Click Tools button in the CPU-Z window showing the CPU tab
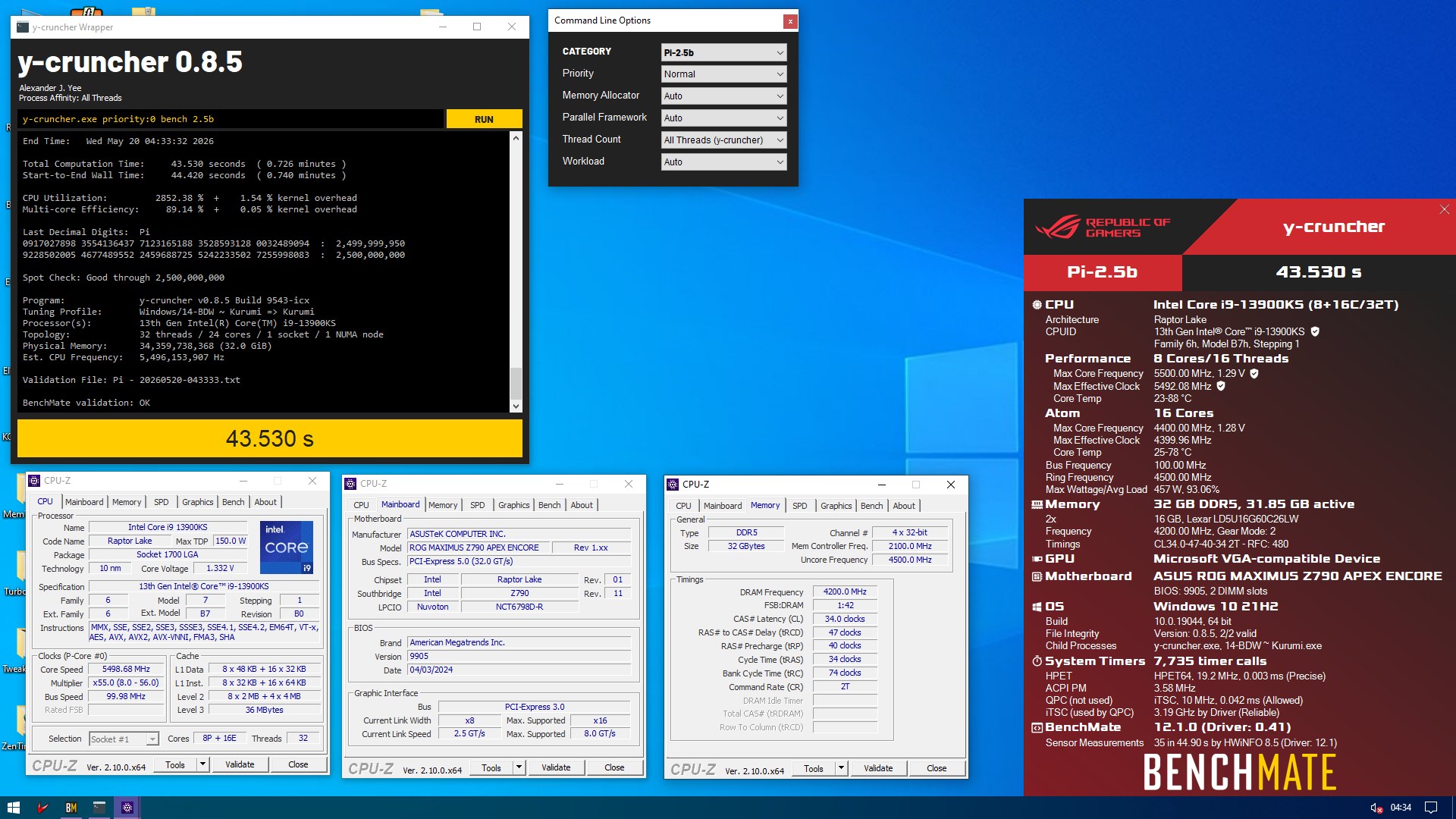The image size is (1456, 819). click(175, 764)
